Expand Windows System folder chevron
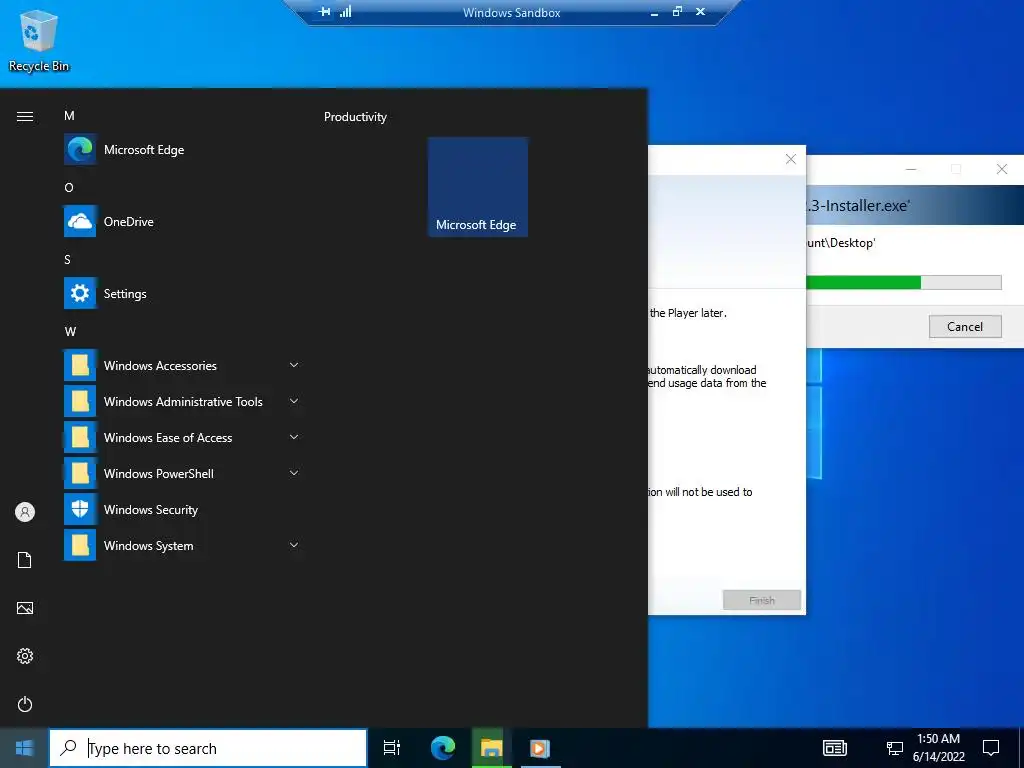Screen dimensions: 1024x768 click(x=294, y=545)
